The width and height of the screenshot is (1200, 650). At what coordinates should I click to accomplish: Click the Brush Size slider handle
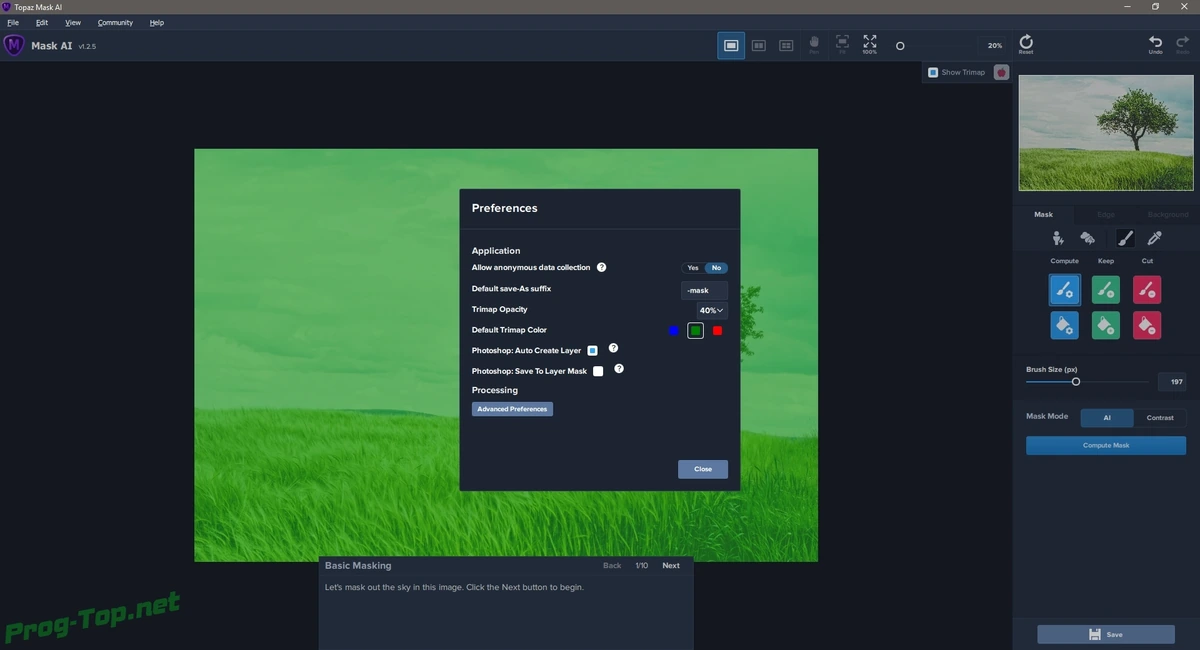pos(1076,381)
